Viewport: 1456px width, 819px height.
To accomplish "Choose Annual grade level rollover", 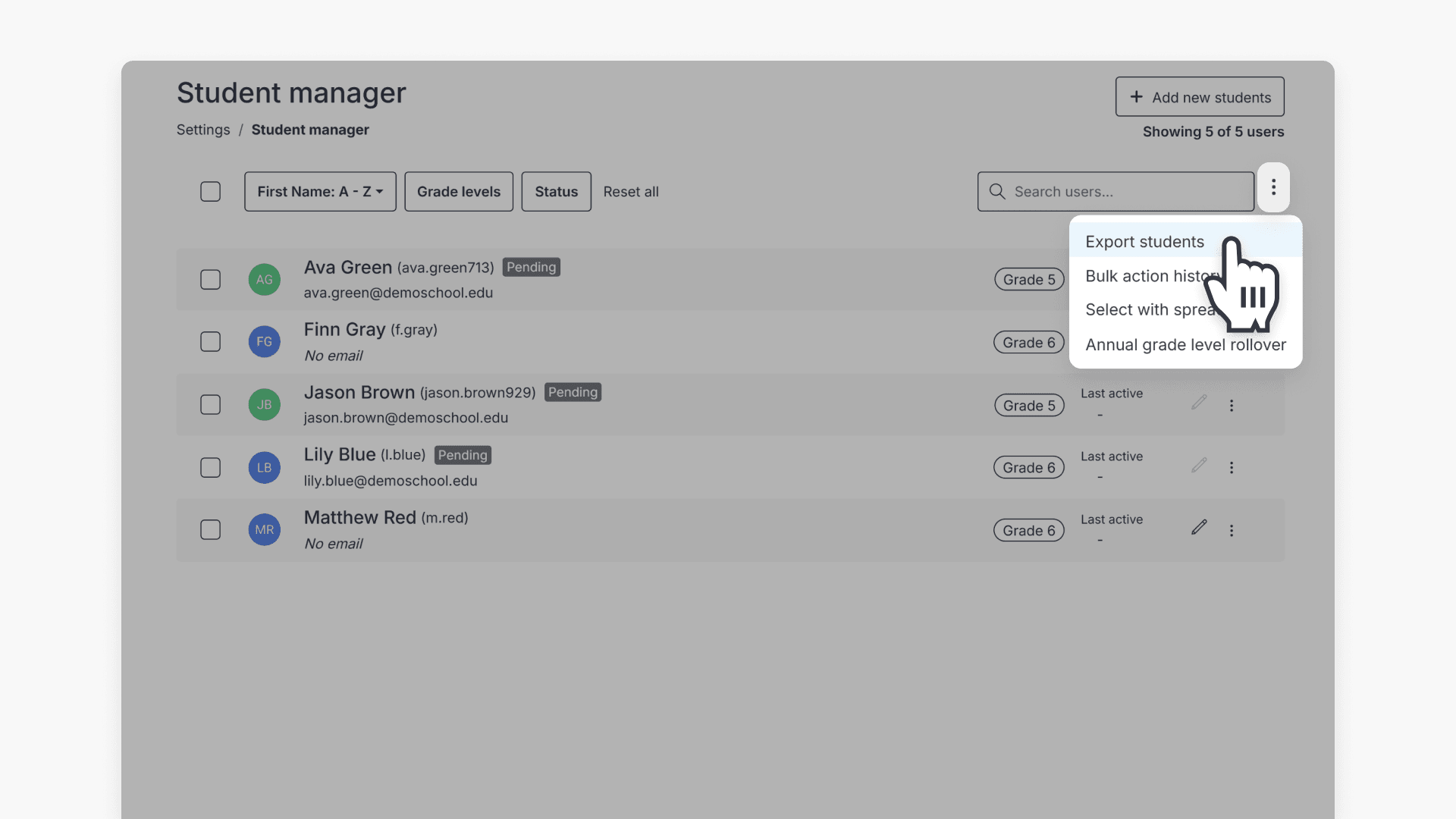I will coord(1186,344).
